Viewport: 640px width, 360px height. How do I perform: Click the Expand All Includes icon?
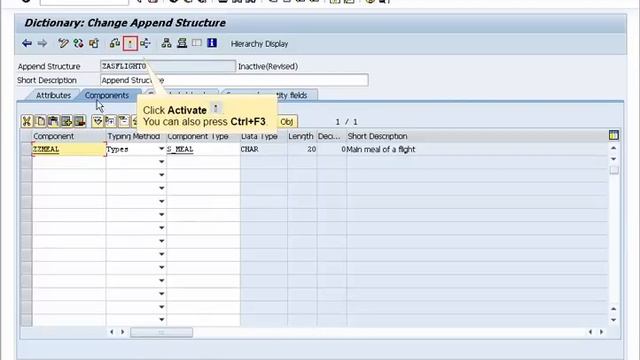(x=97, y=121)
